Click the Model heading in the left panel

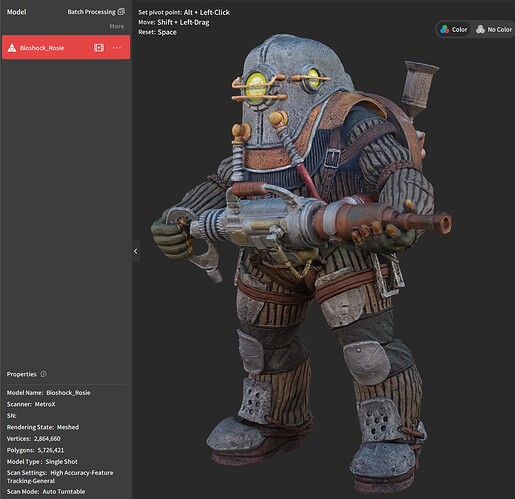pyautogui.click(x=16, y=12)
